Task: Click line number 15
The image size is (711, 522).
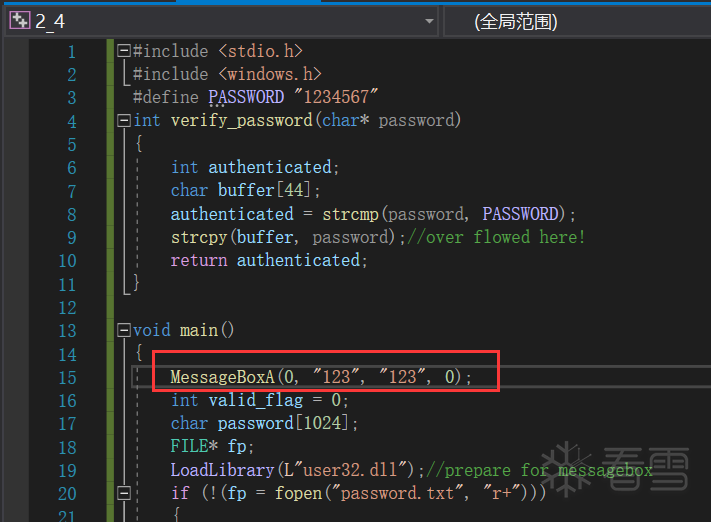Action: (68, 377)
